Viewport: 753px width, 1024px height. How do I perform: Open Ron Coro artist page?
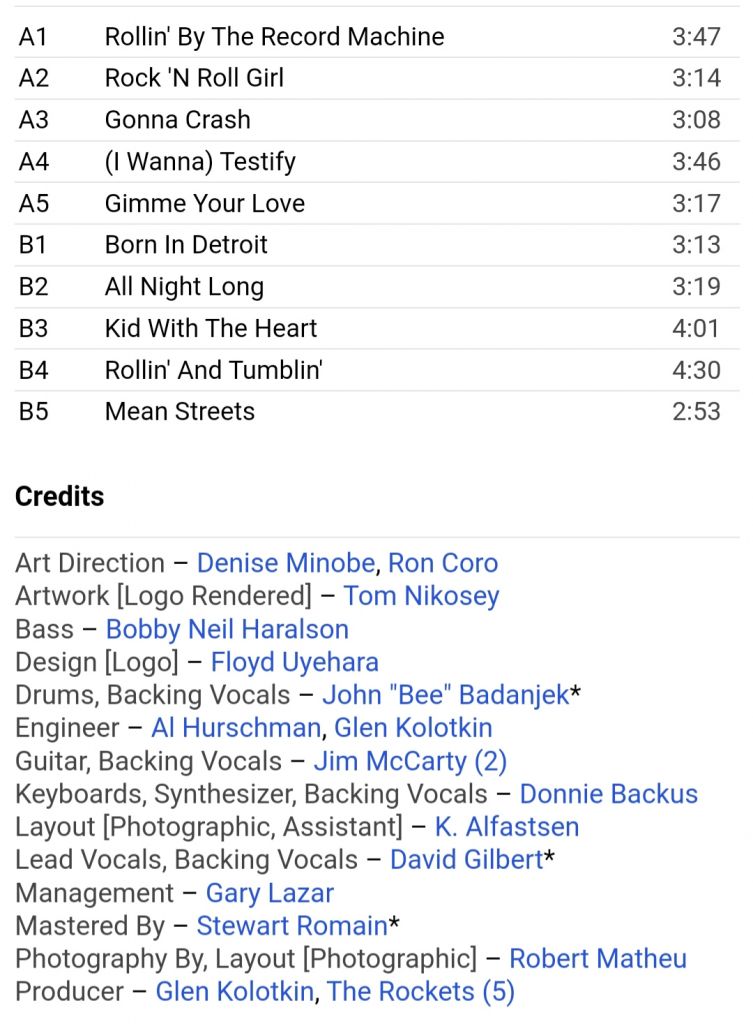point(443,563)
